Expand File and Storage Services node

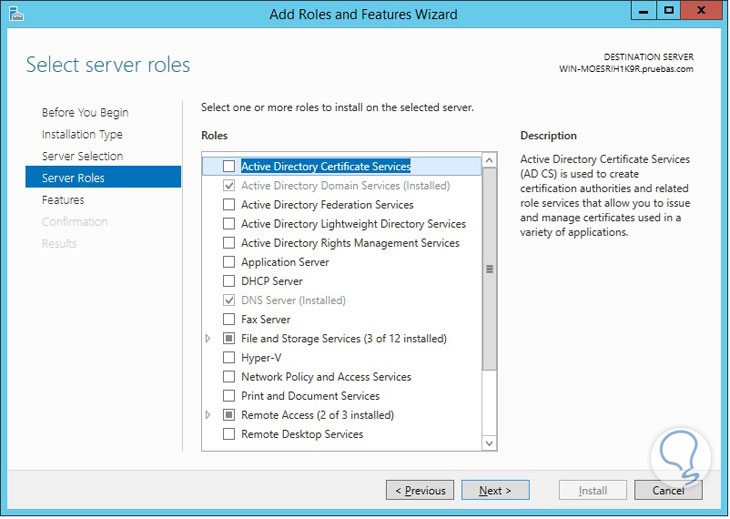point(208,339)
